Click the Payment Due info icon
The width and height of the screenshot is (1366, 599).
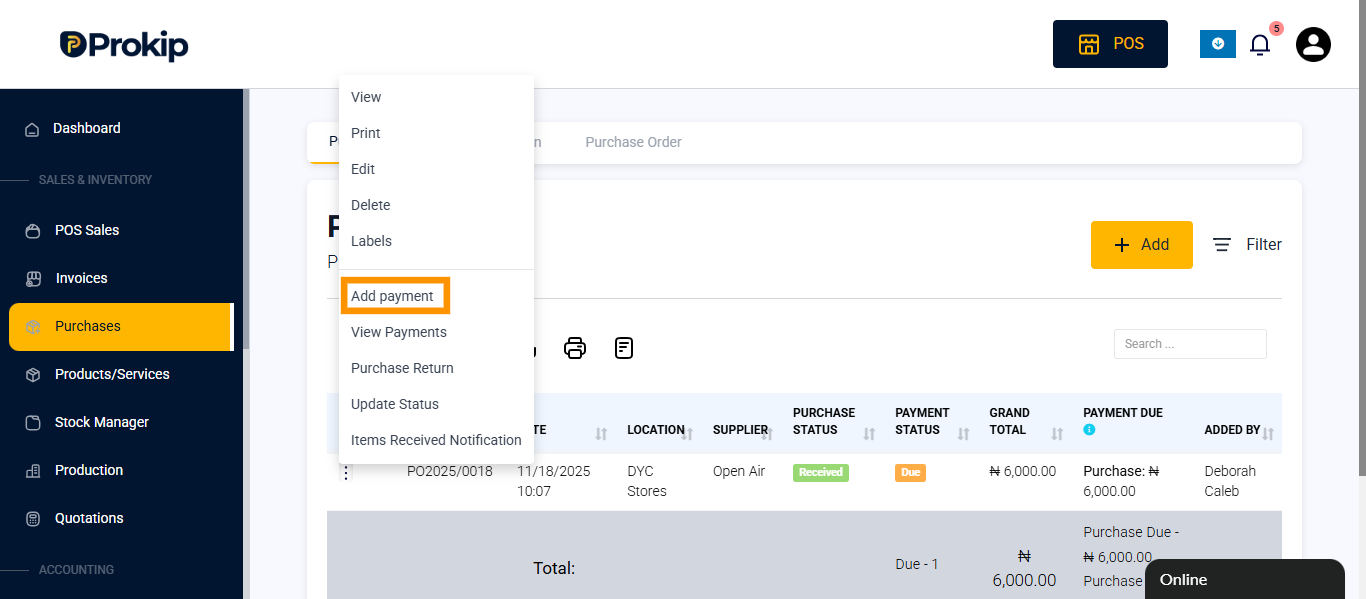1089,429
